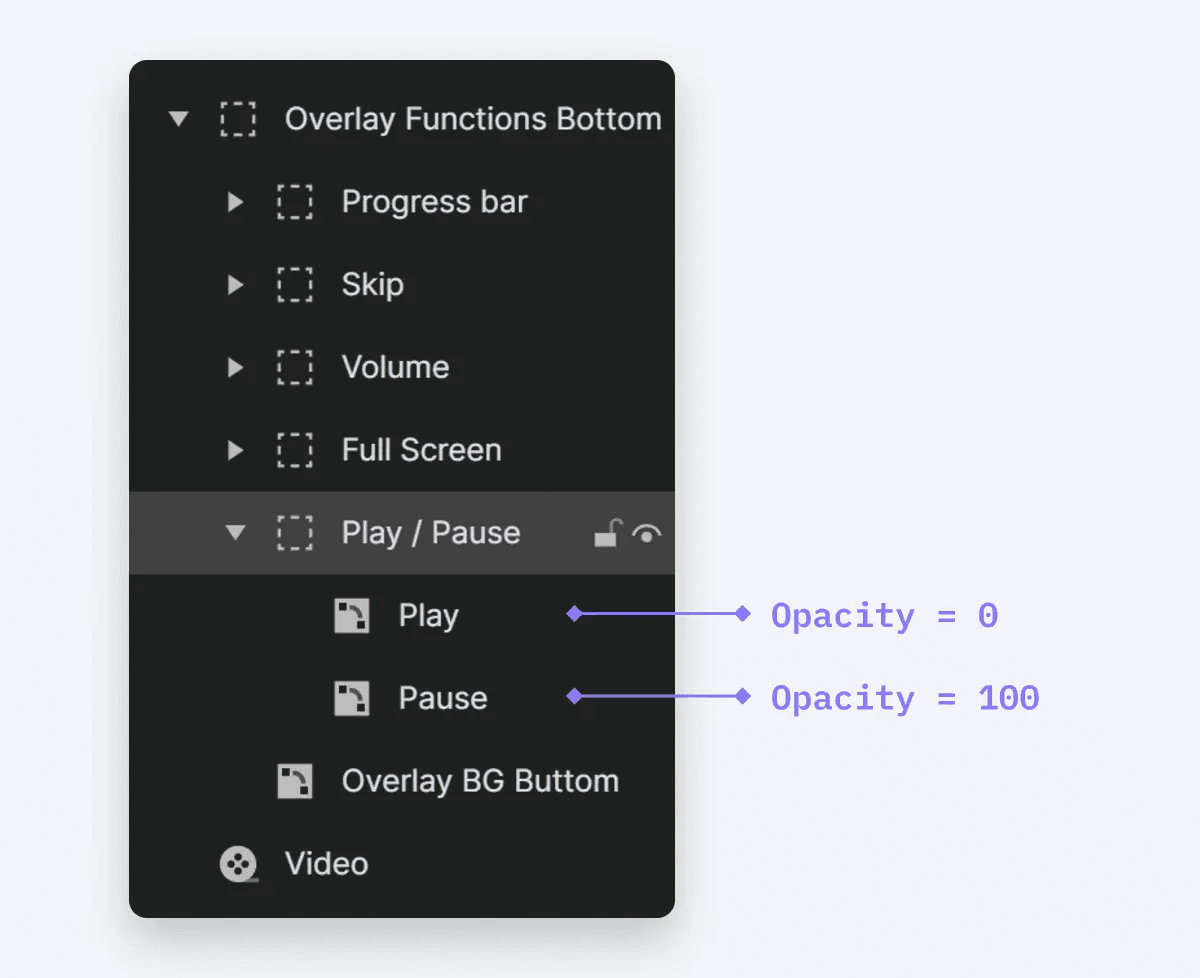Image resolution: width=1200 pixels, height=978 pixels.
Task: Click the Full Screen group icon
Action: click(x=295, y=451)
